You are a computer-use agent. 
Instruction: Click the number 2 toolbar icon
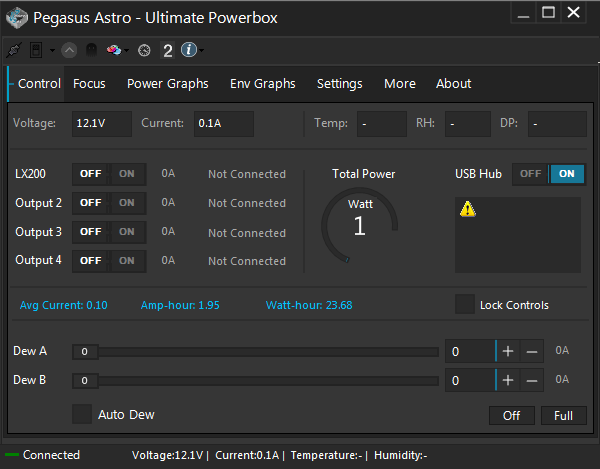(168, 50)
